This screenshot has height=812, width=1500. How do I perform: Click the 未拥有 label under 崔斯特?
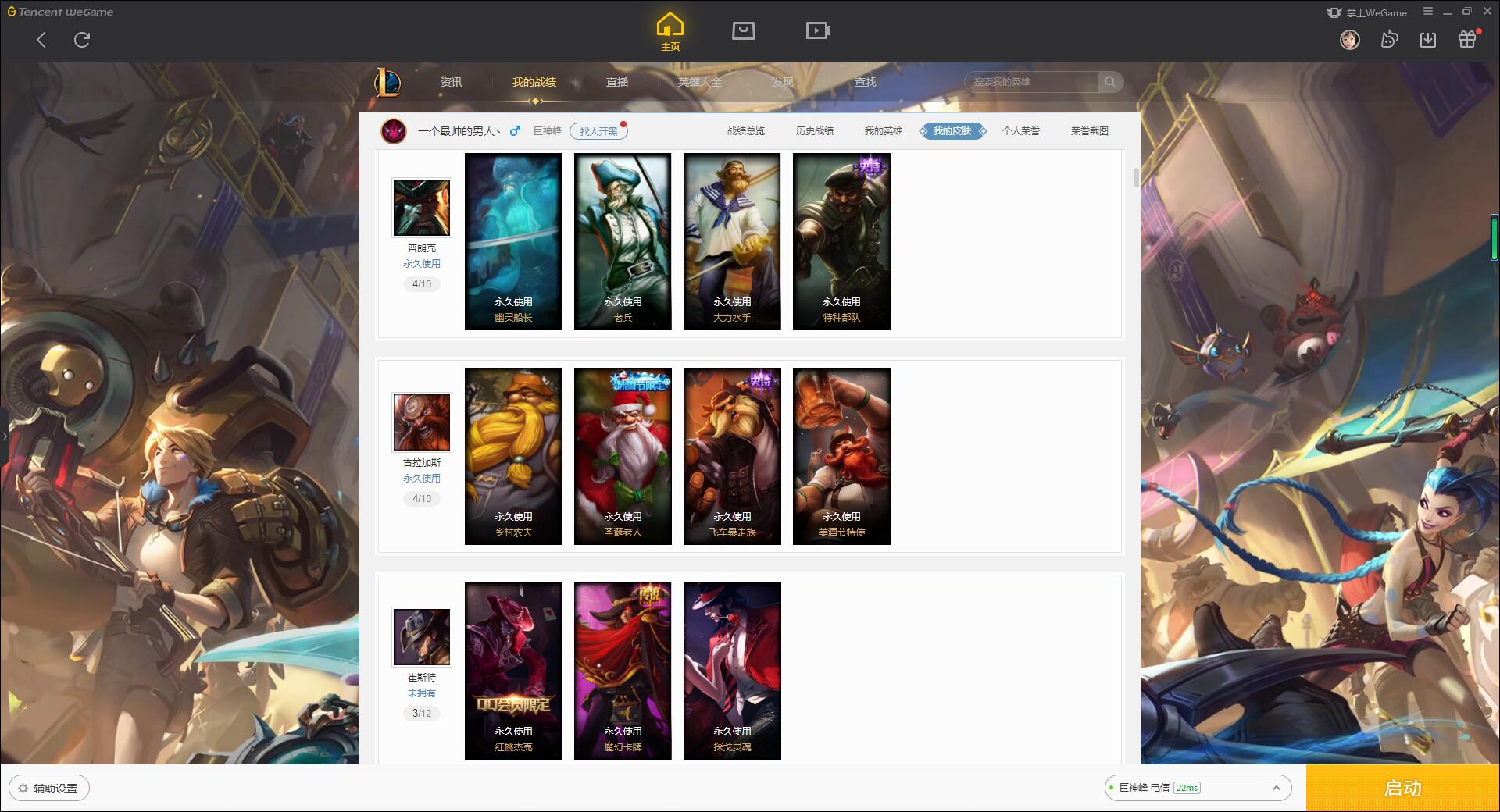(422, 693)
